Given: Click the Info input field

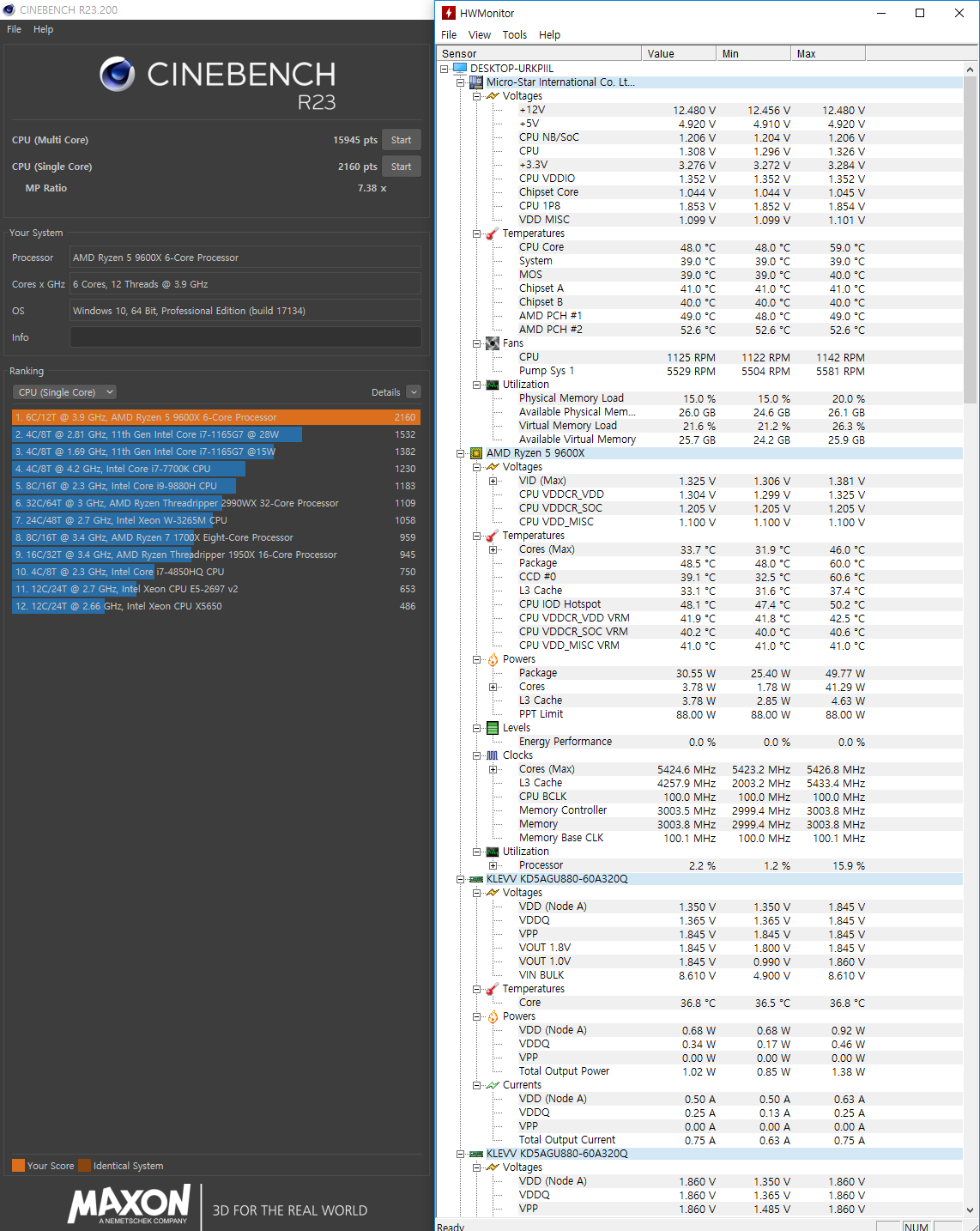Looking at the screenshot, I should (x=245, y=337).
